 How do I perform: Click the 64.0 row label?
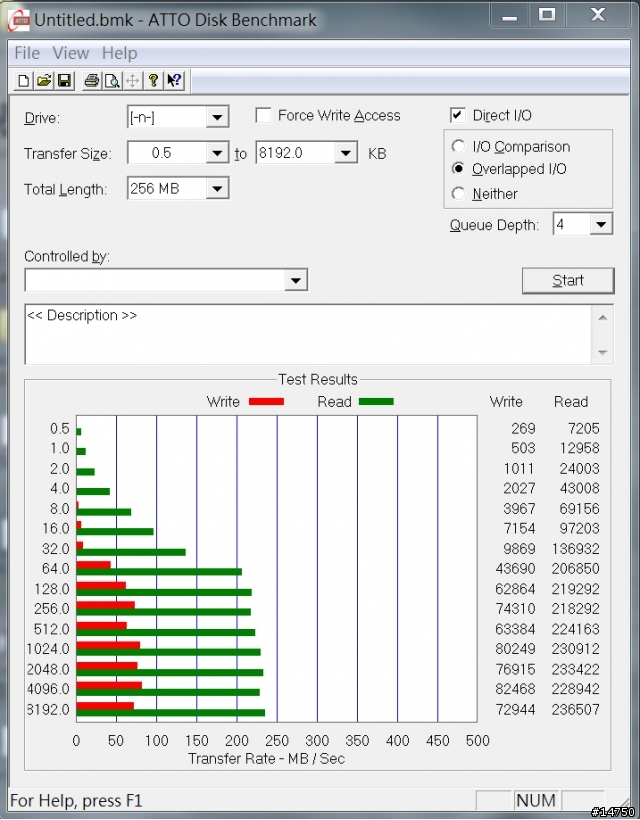click(56, 568)
